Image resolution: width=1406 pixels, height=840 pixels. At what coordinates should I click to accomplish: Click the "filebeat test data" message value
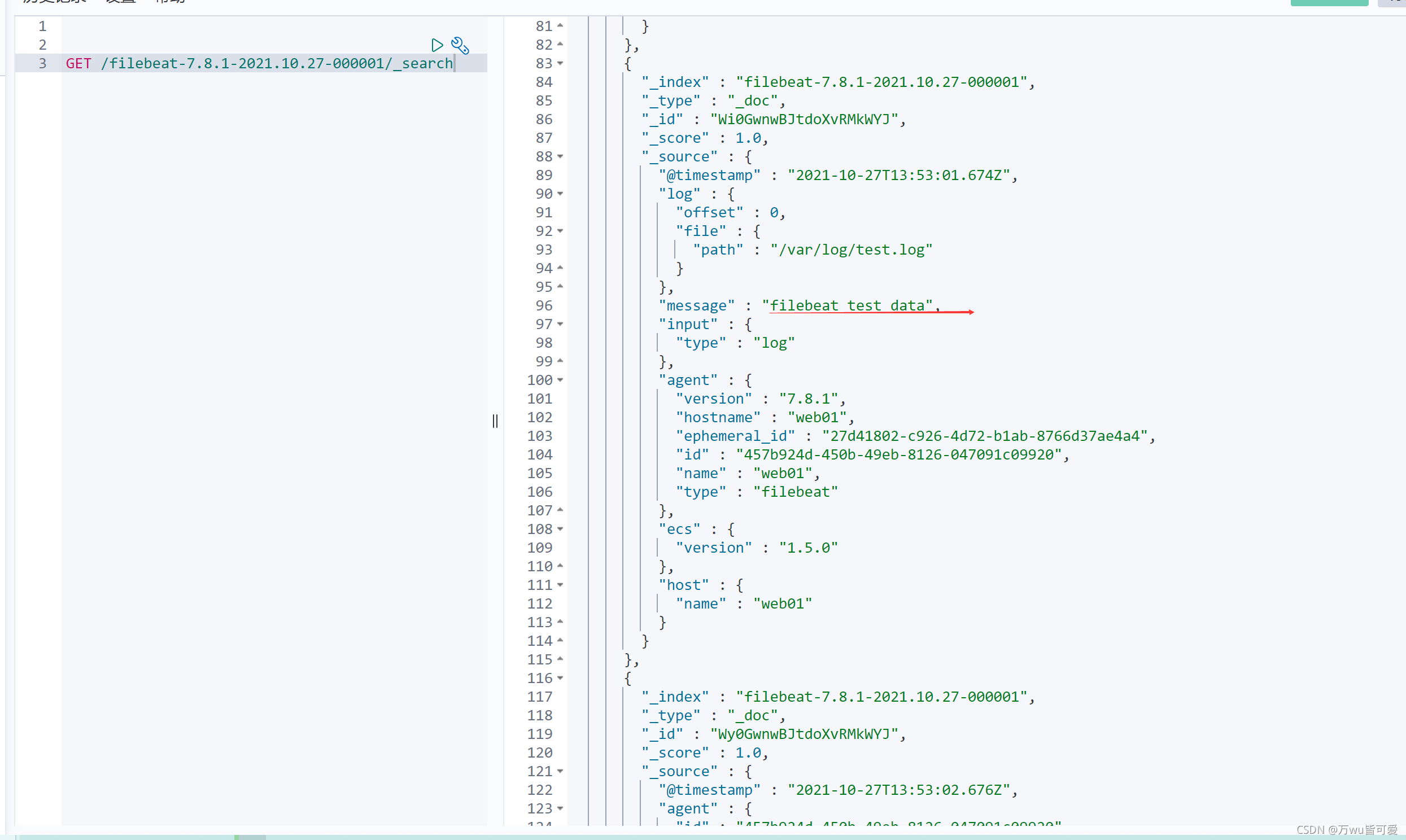(x=847, y=305)
